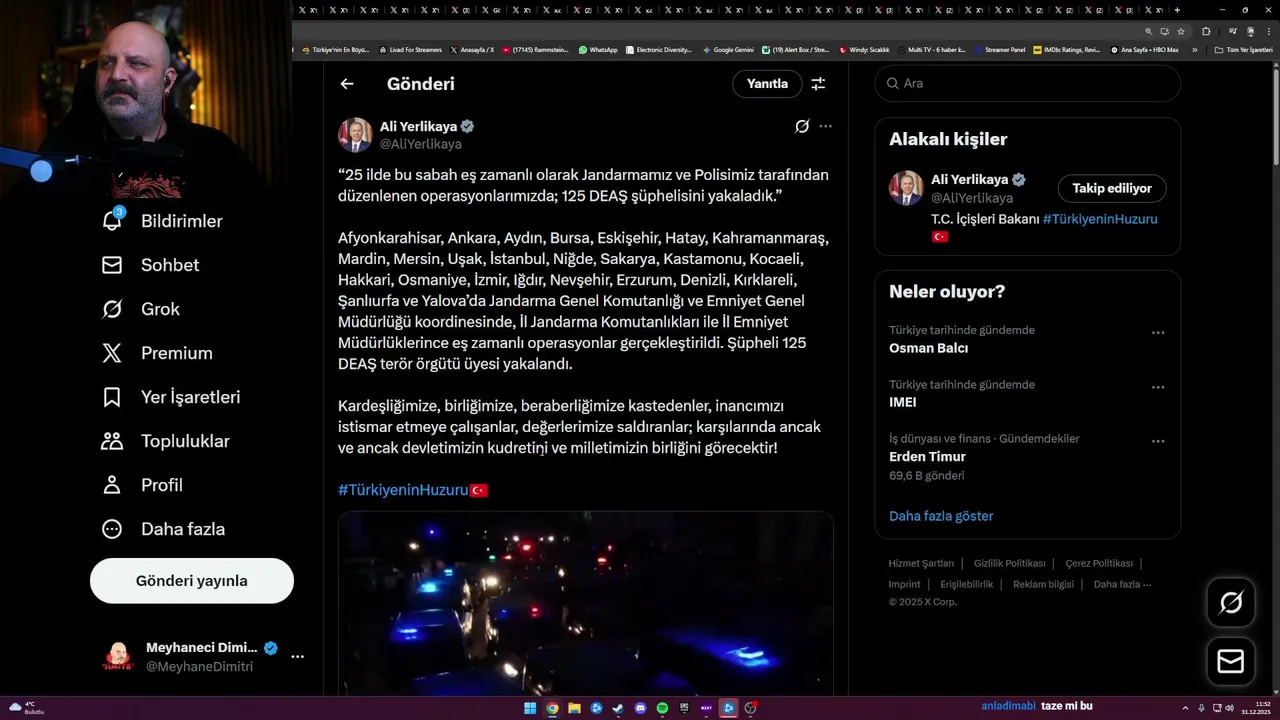This screenshot has width=1280, height=720.
Task: Open account menu dots beside Meyhaneci Dimitri
Action: pos(297,657)
